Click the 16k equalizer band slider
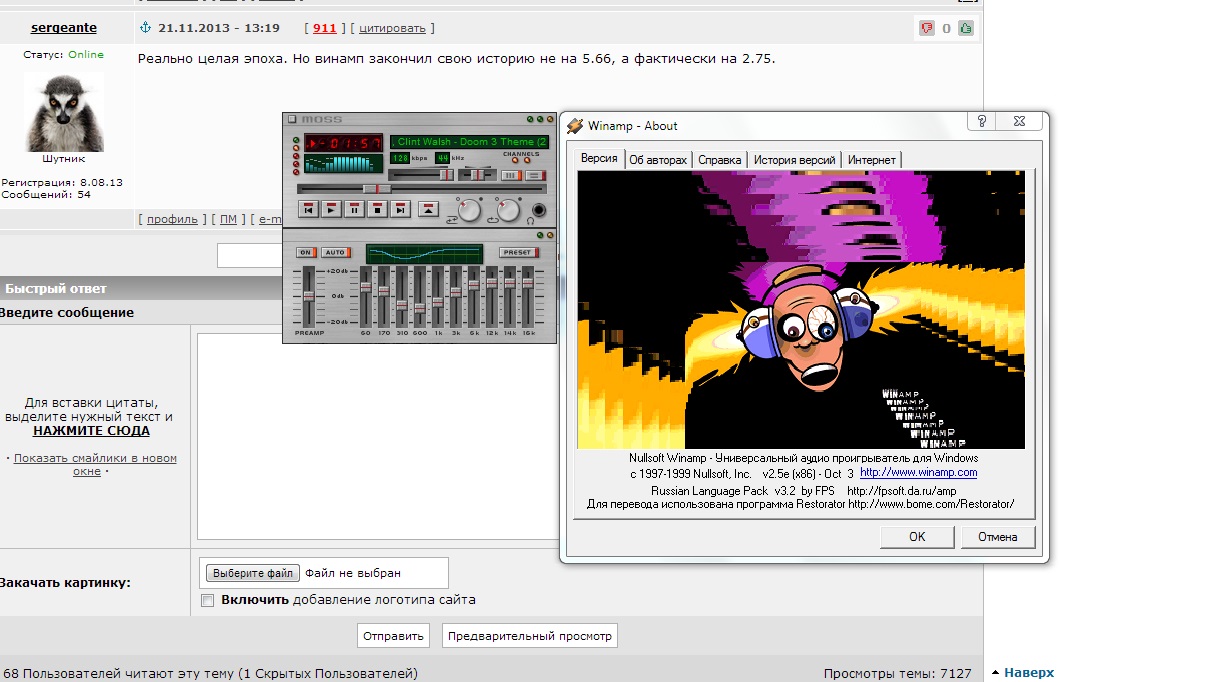Screen dimensions: 1218x682 [528, 297]
